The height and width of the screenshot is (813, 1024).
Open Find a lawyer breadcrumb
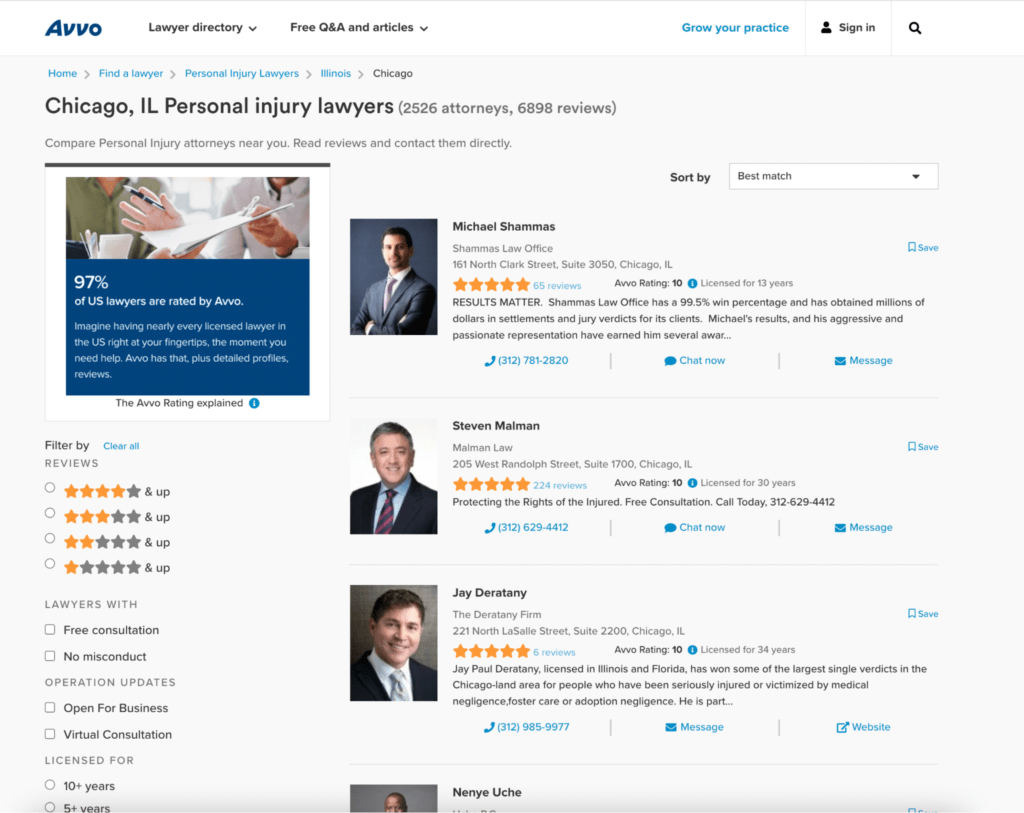(x=131, y=74)
